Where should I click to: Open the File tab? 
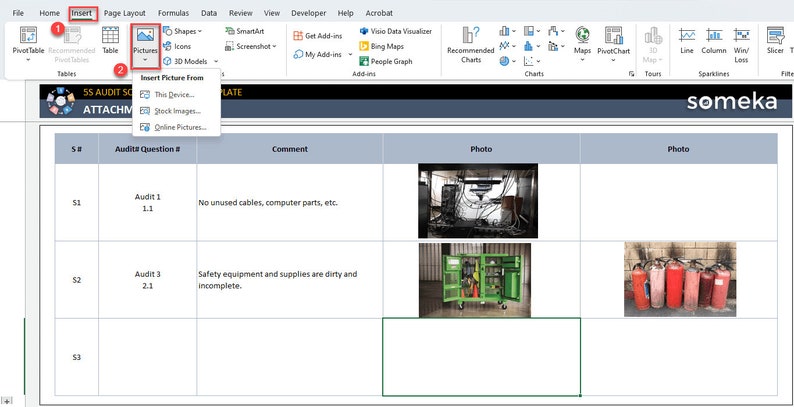[18, 13]
